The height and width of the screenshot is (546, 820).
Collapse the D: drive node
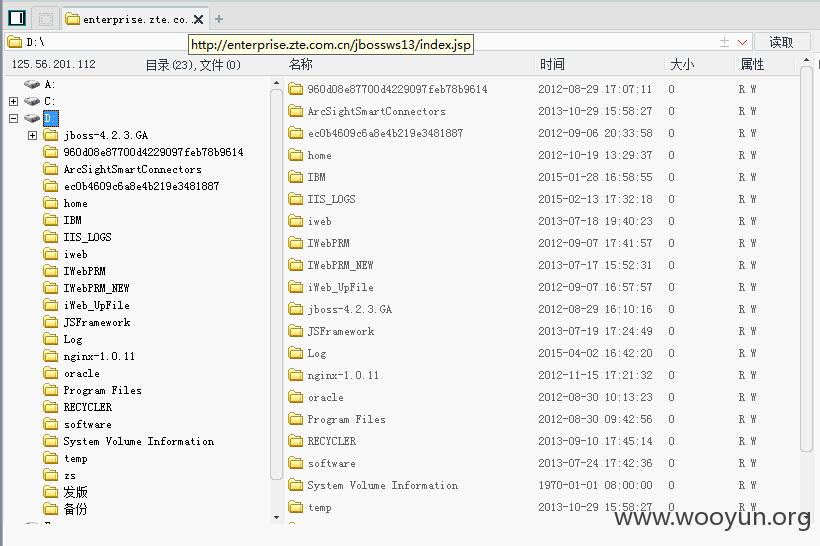point(14,118)
